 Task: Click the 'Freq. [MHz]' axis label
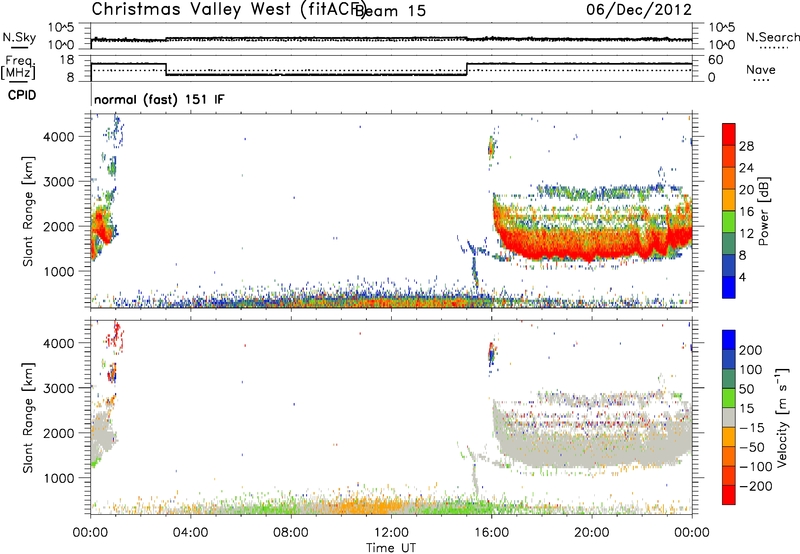18,67
